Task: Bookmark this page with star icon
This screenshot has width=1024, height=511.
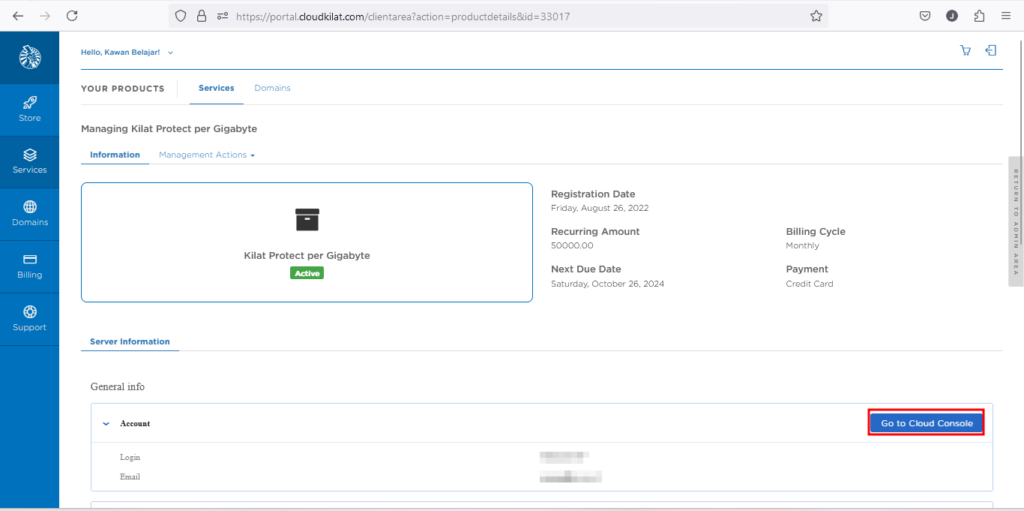Action: 816,16
